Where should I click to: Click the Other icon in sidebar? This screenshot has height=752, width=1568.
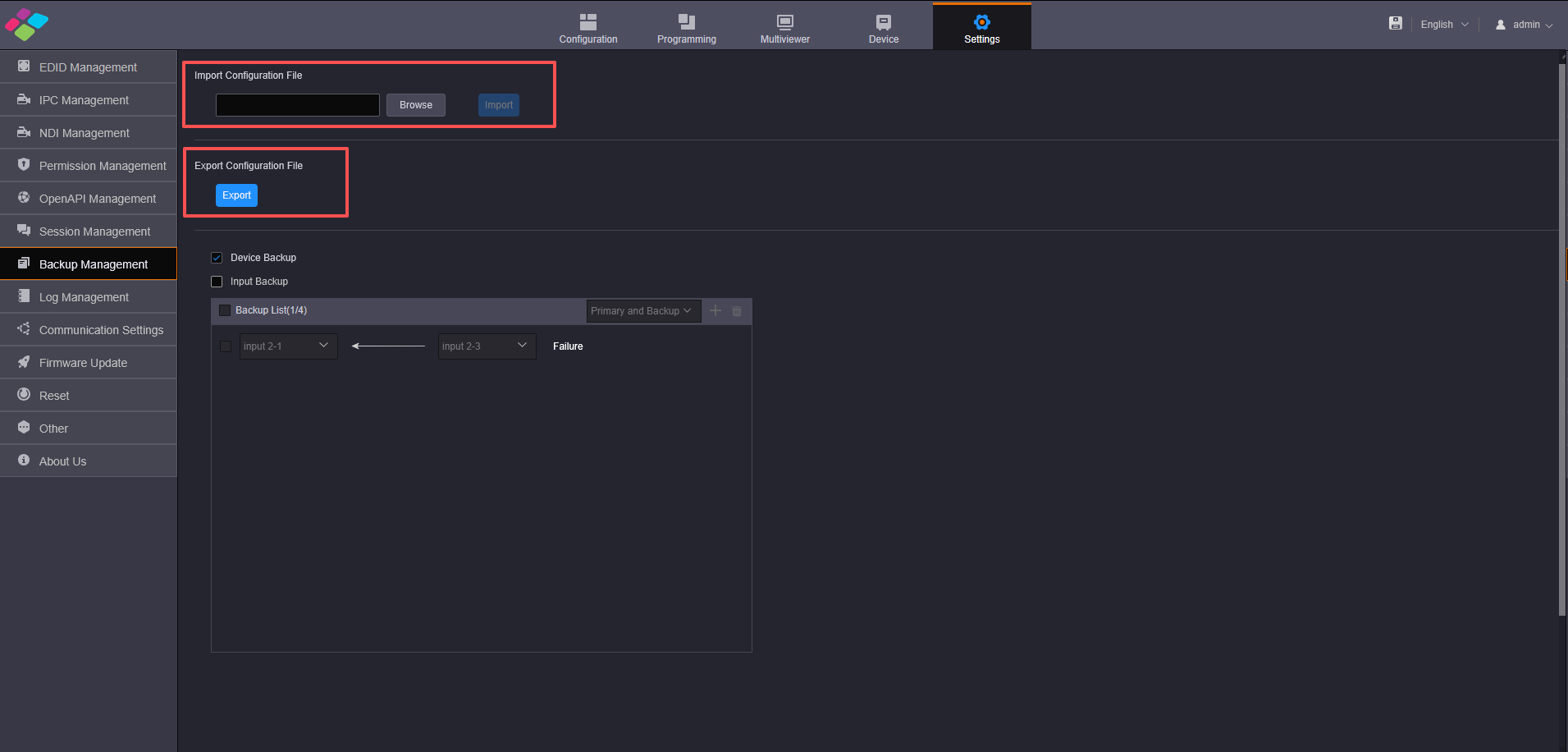24,427
